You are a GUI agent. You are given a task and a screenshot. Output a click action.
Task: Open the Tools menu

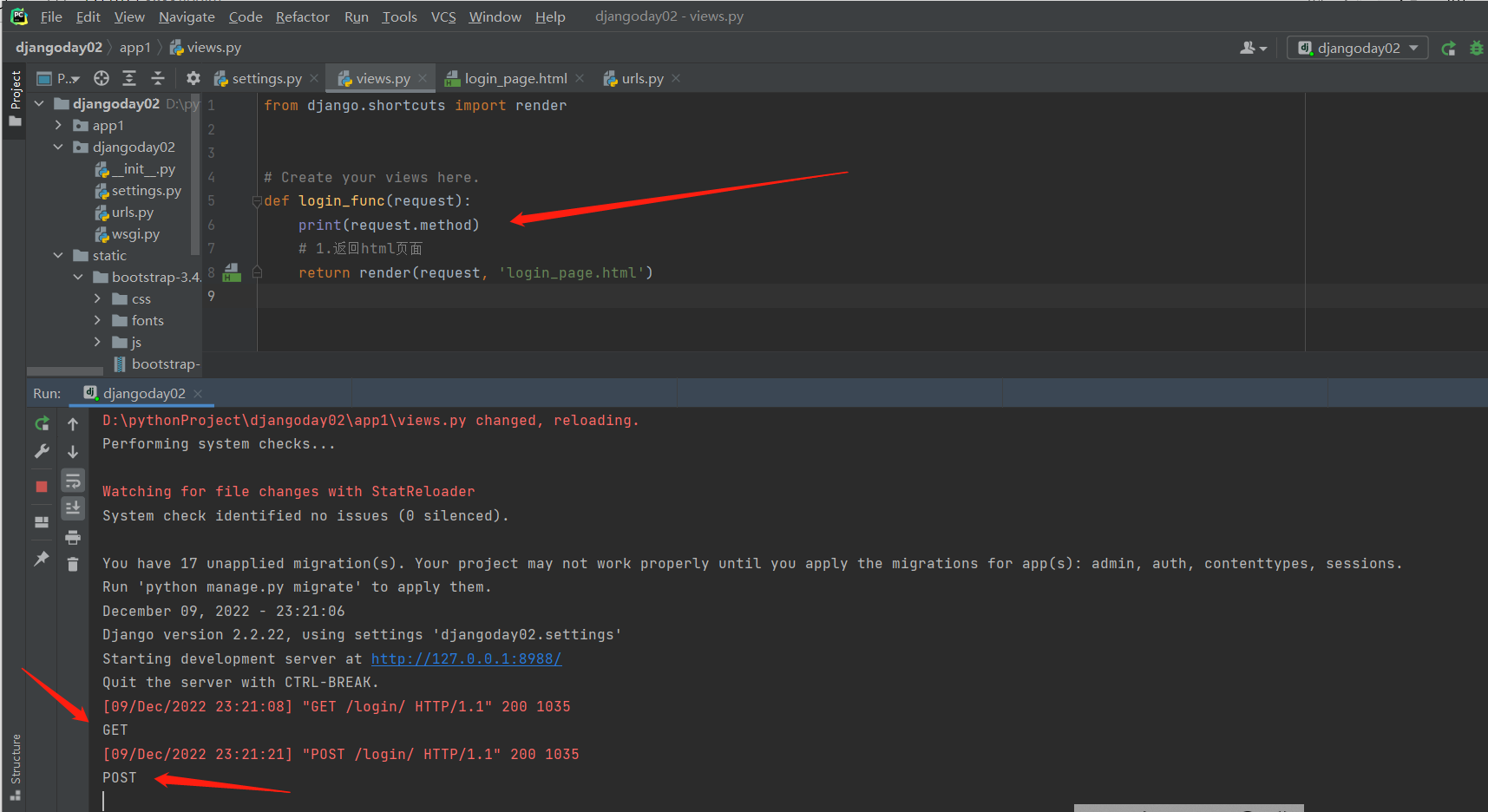click(399, 16)
